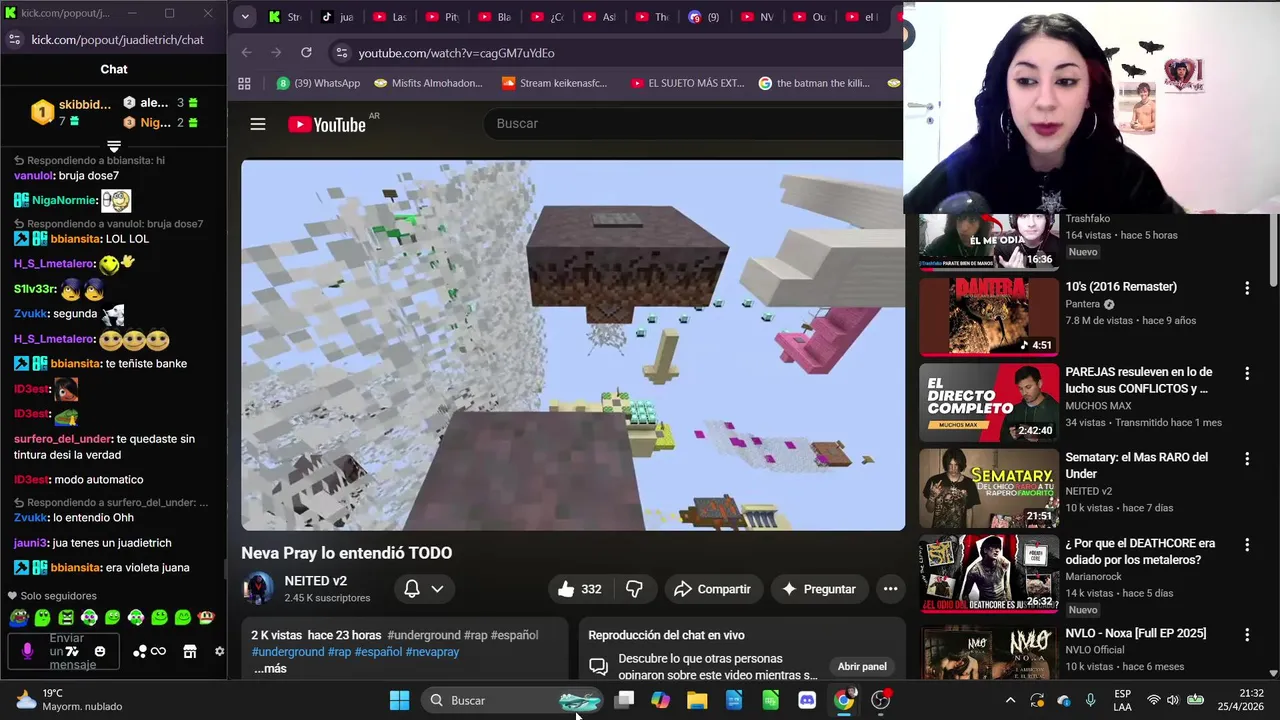The image size is (1280, 720).
Task: Open the Kick popout site controls icon
Action: 14,39
